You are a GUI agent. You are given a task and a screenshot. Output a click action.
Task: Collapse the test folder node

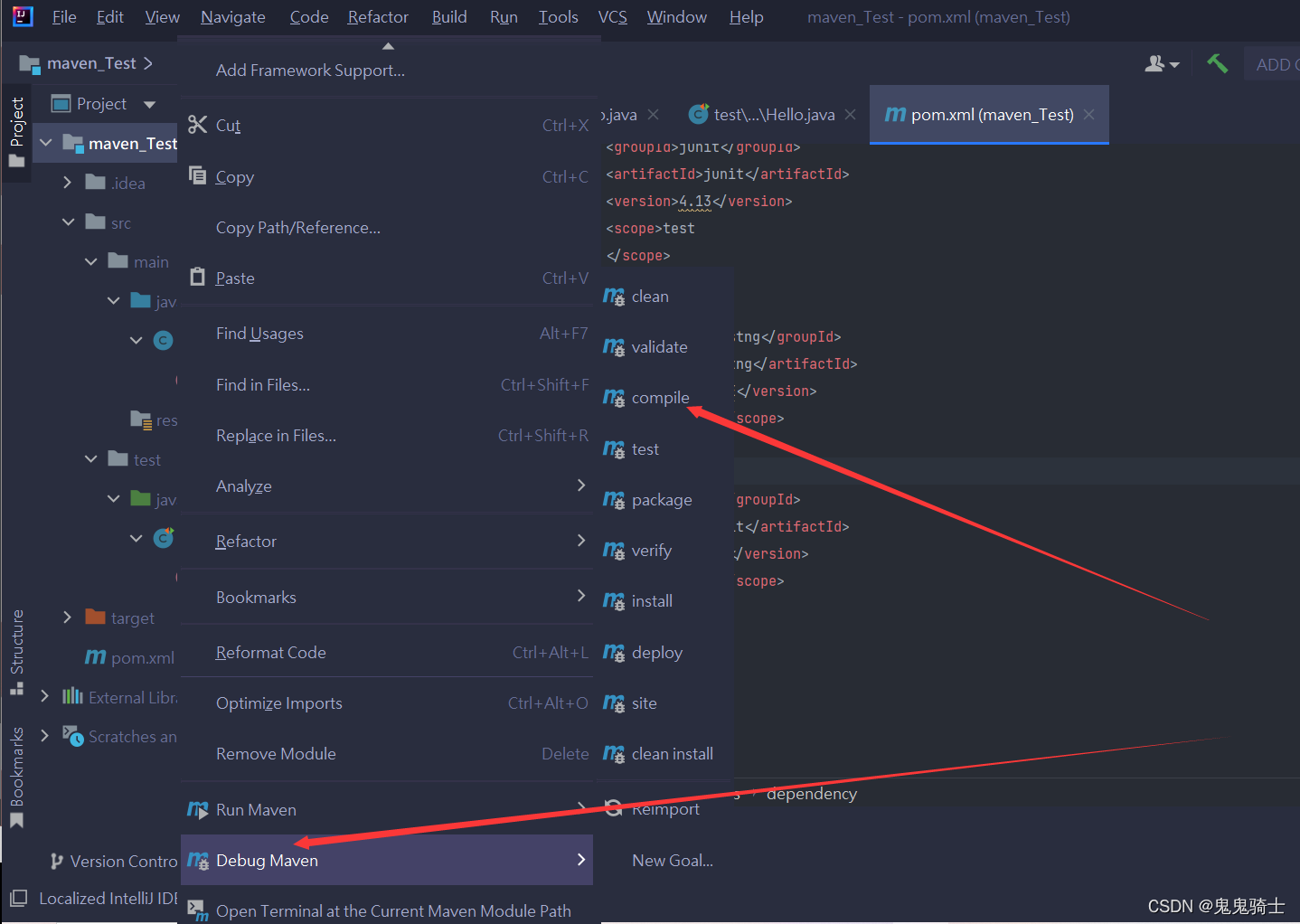tap(90, 459)
